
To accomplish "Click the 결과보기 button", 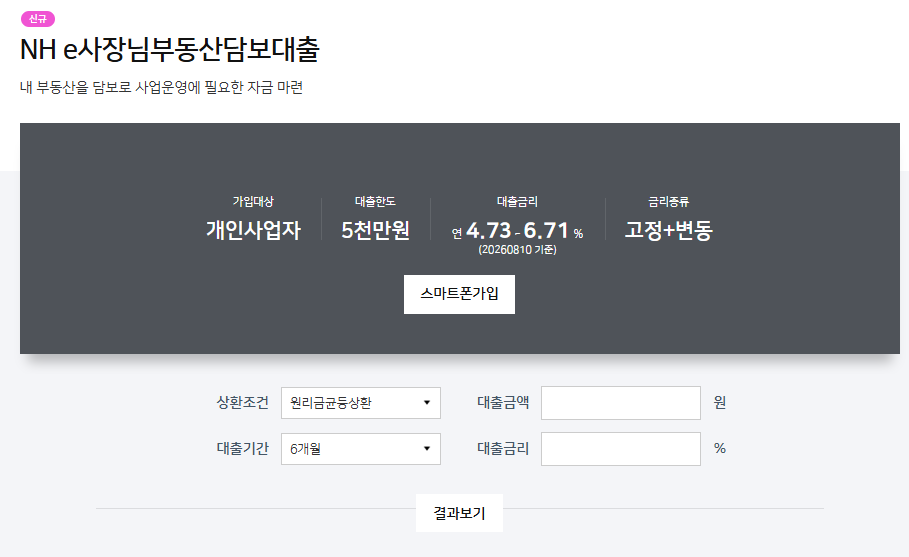I will click(459, 513).
